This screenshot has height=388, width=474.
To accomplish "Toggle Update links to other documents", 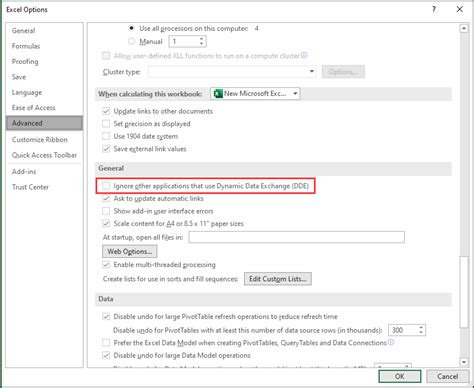I will 106,111.
